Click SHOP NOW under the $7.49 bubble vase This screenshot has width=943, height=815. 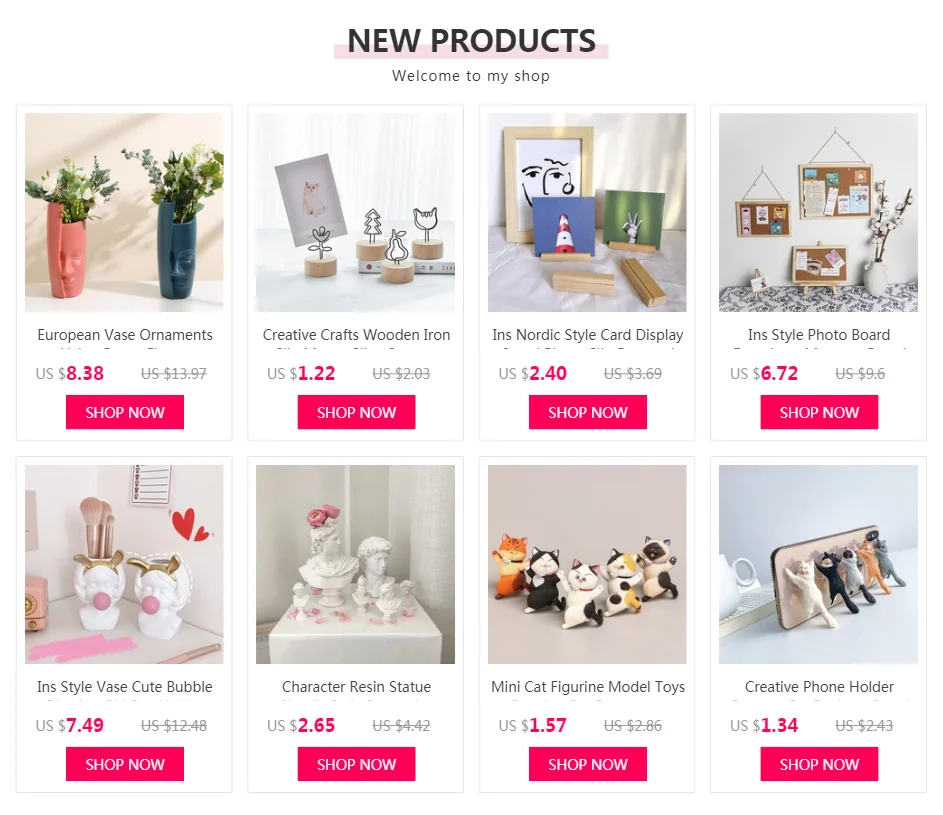click(x=124, y=764)
